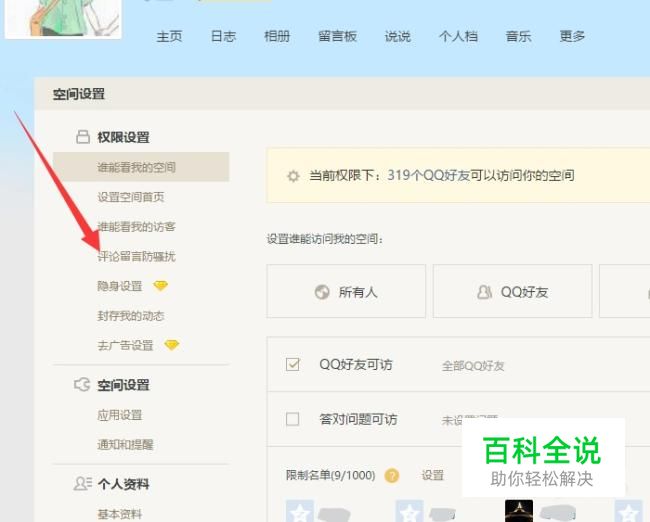Open 基本资料 in sidebar

point(119,514)
